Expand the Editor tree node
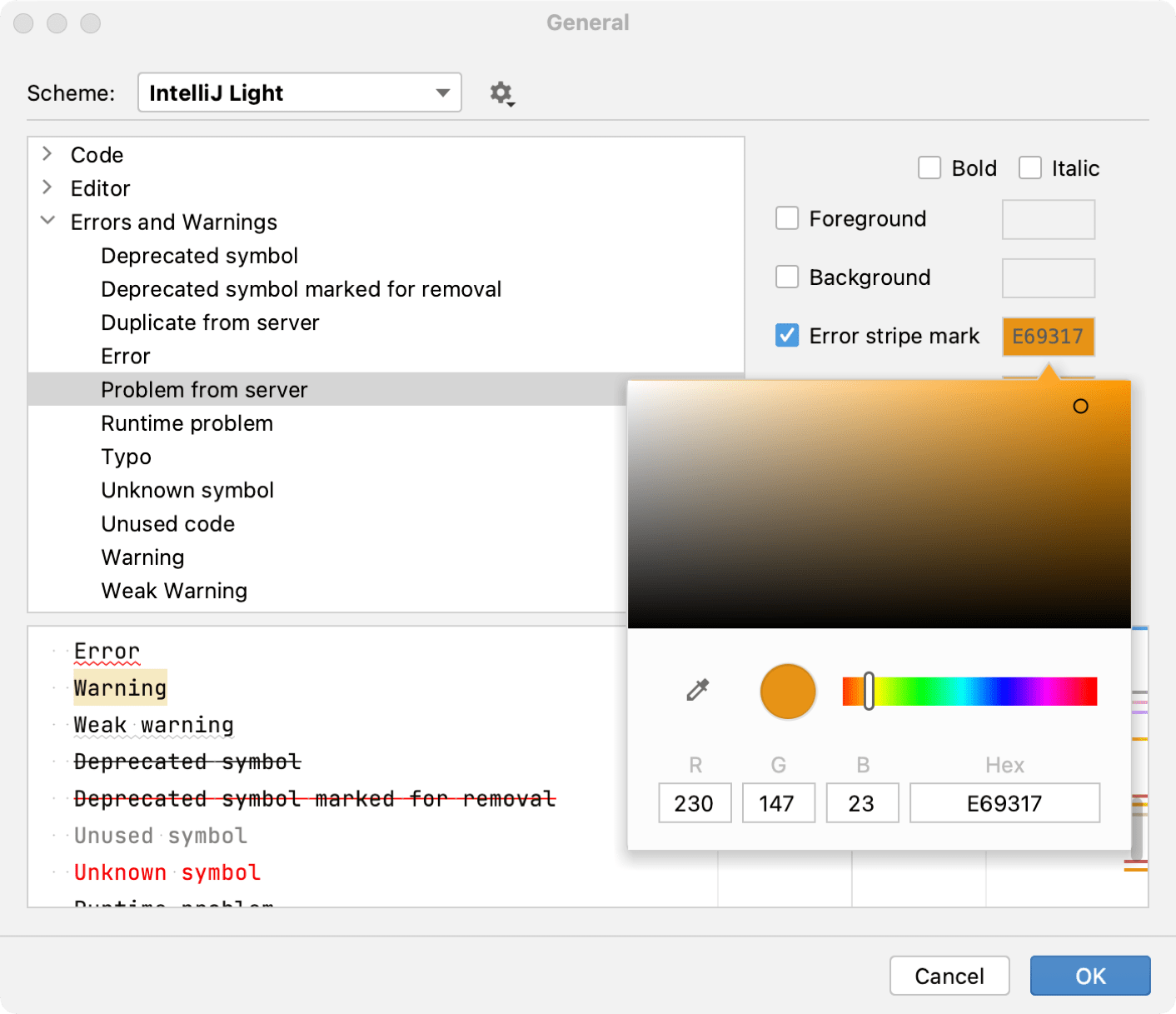The image size is (1176, 1014). click(x=47, y=187)
